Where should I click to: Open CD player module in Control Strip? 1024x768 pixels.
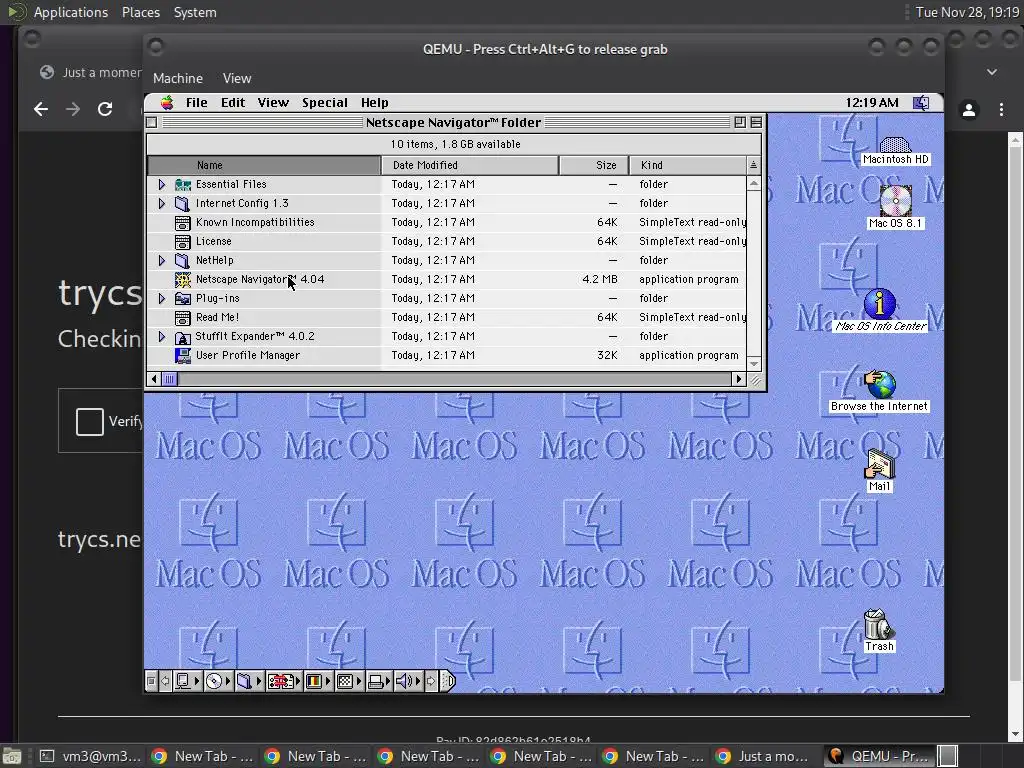[x=218, y=681]
